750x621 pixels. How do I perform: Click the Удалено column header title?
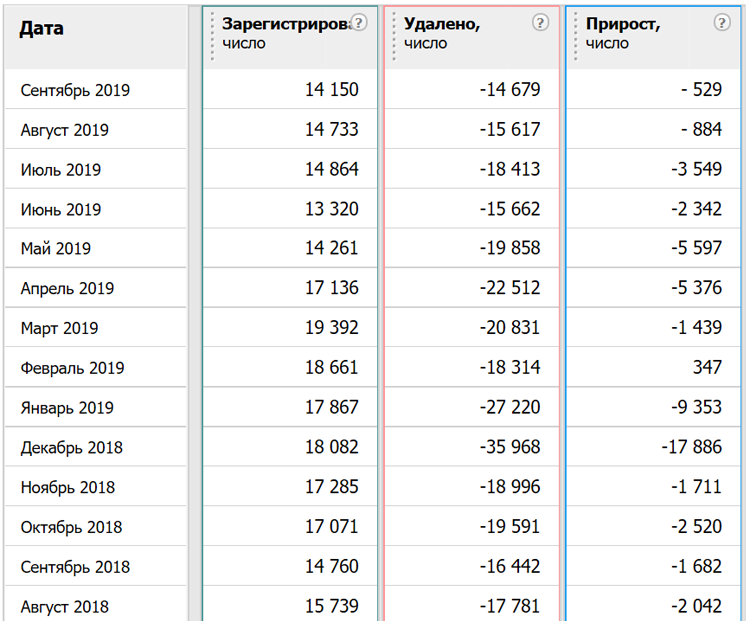442,23
